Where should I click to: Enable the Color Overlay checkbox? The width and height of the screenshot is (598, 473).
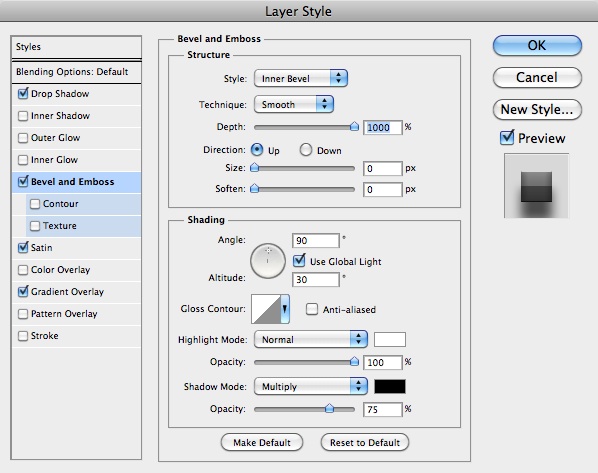[x=23, y=270]
